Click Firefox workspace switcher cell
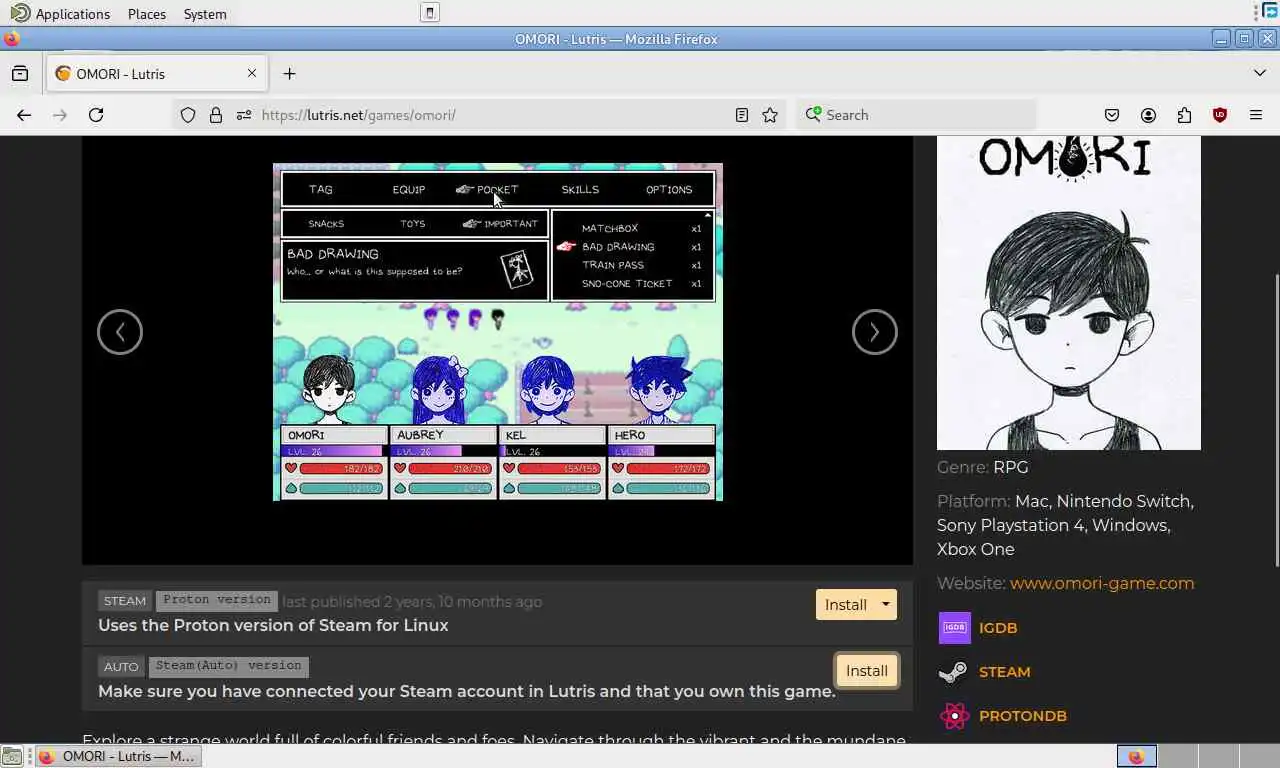 point(1137,756)
